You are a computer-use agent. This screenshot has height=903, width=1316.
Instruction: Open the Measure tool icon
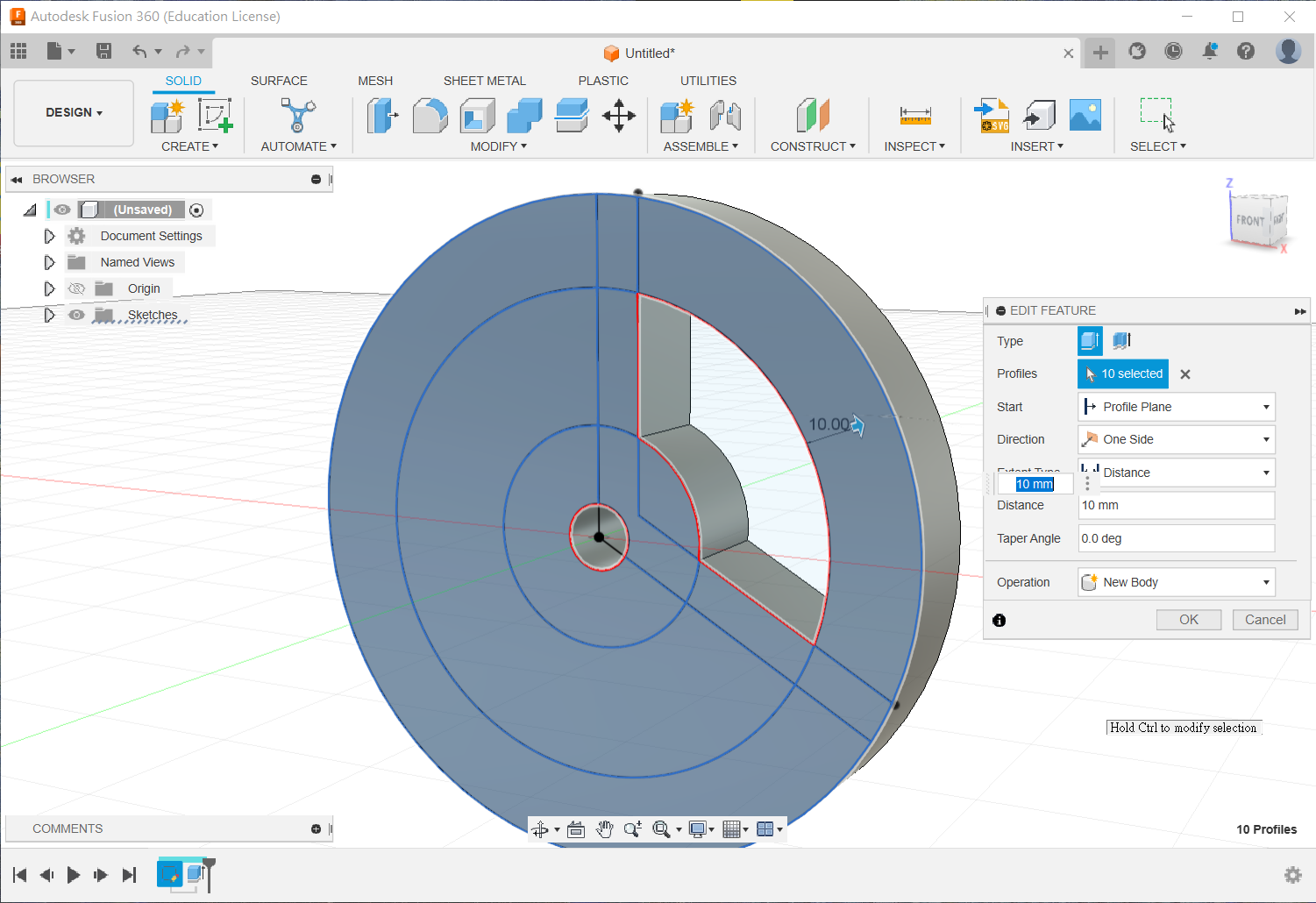(914, 116)
